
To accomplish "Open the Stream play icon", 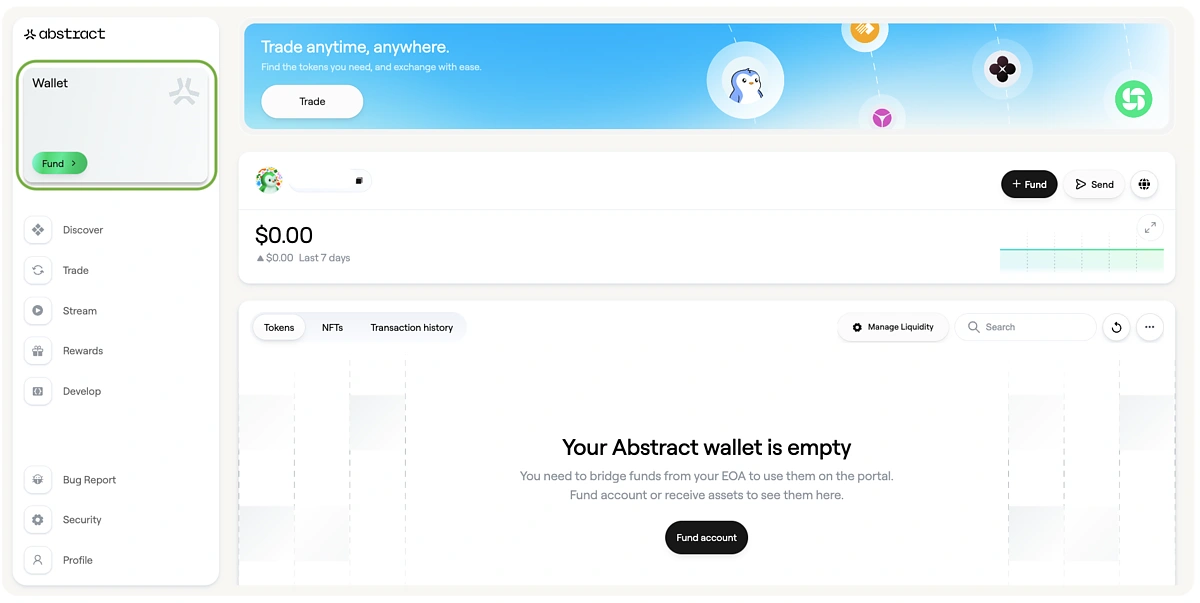I will 38,311.
